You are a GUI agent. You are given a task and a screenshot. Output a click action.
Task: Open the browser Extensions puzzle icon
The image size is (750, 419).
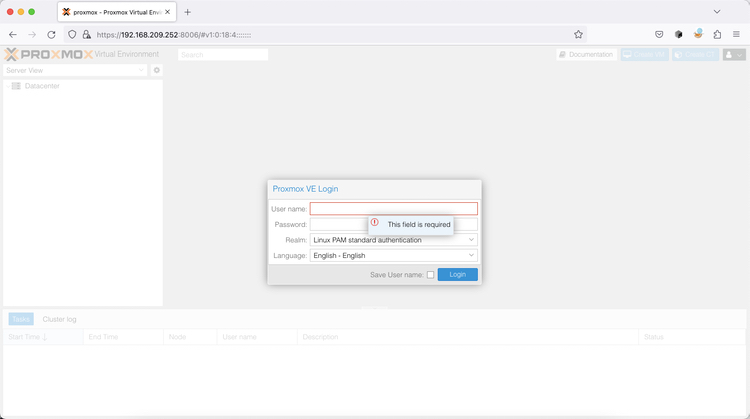717,34
